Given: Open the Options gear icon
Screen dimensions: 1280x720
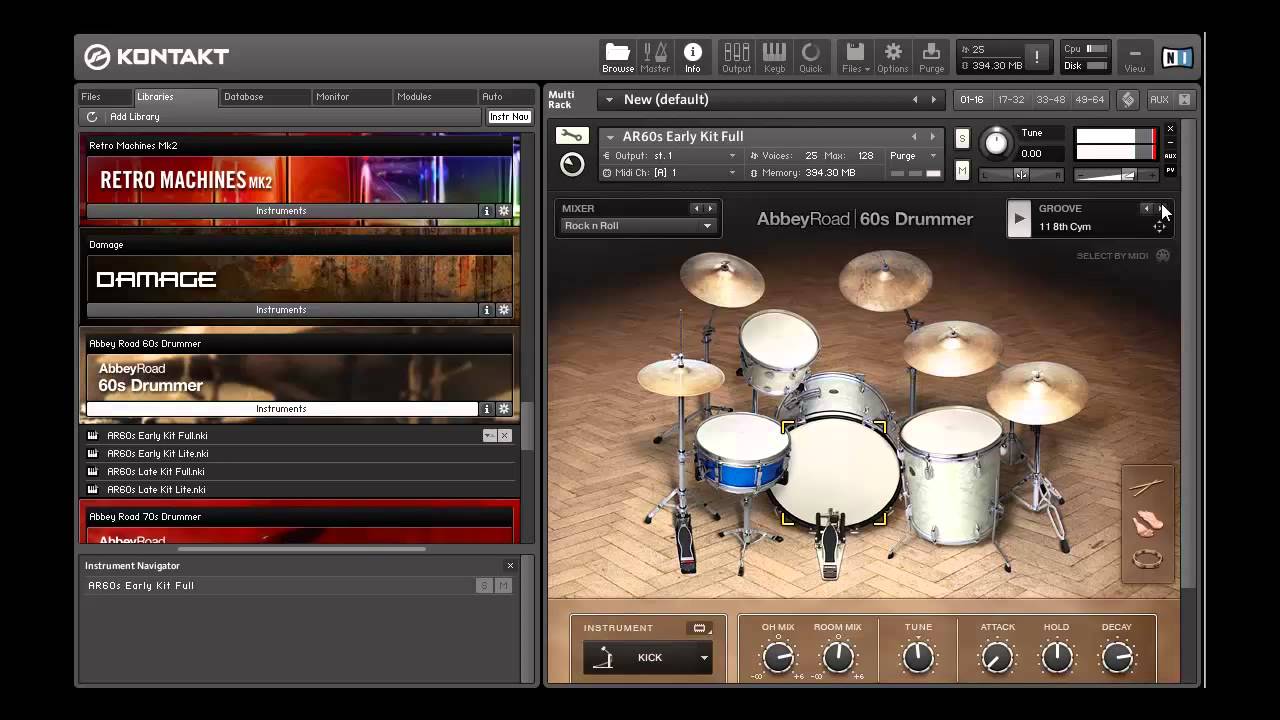Looking at the screenshot, I should pyautogui.click(x=893, y=57).
